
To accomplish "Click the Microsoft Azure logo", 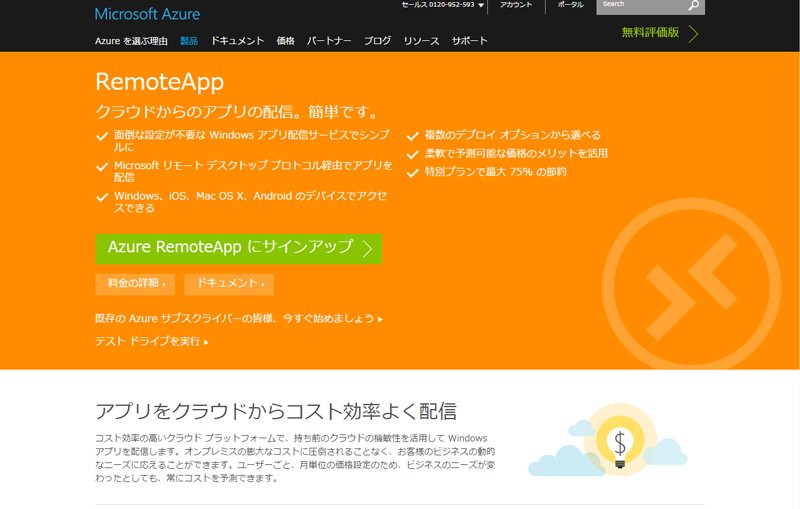I will click(x=147, y=14).
